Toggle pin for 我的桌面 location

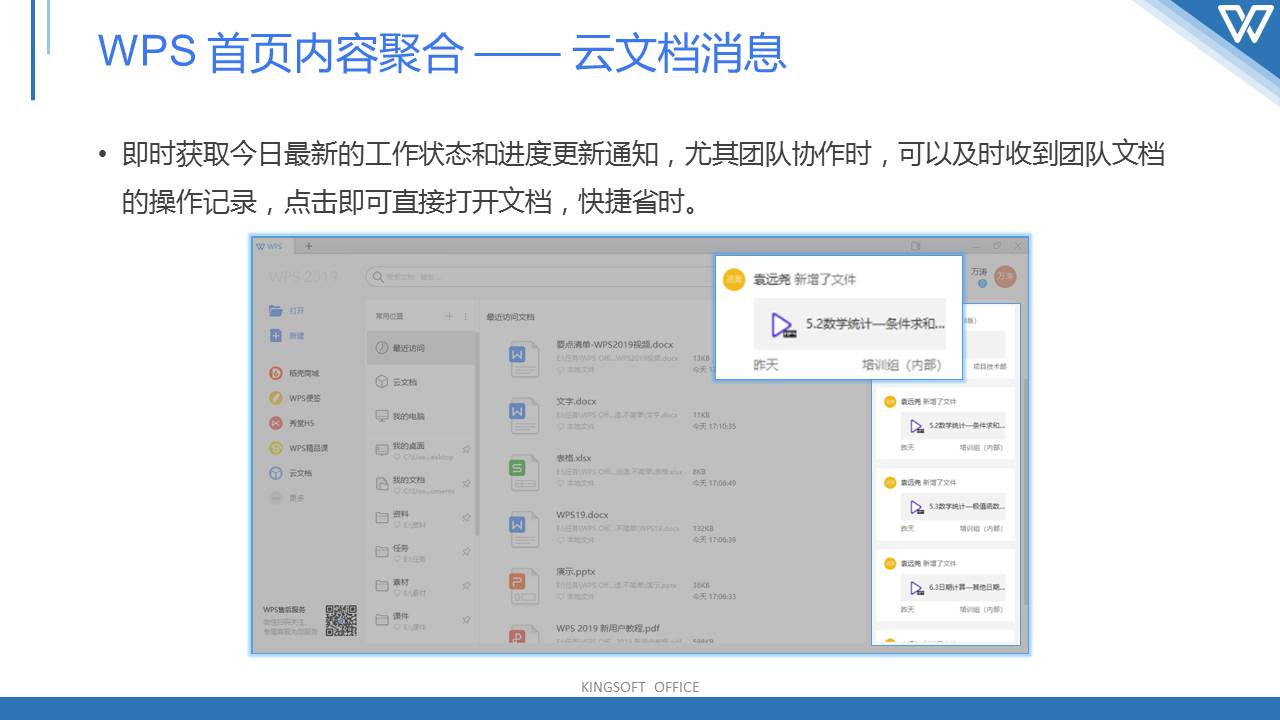point(466,450)
